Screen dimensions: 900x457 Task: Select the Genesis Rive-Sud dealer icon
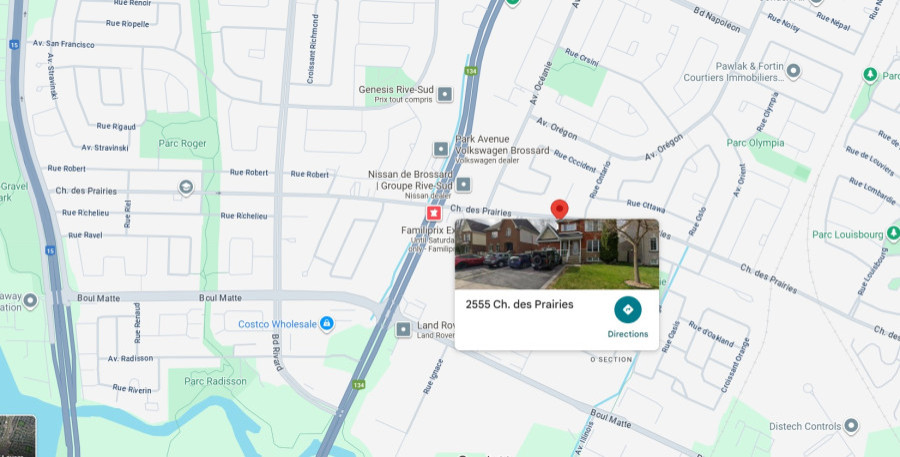(x=445, y=94)
